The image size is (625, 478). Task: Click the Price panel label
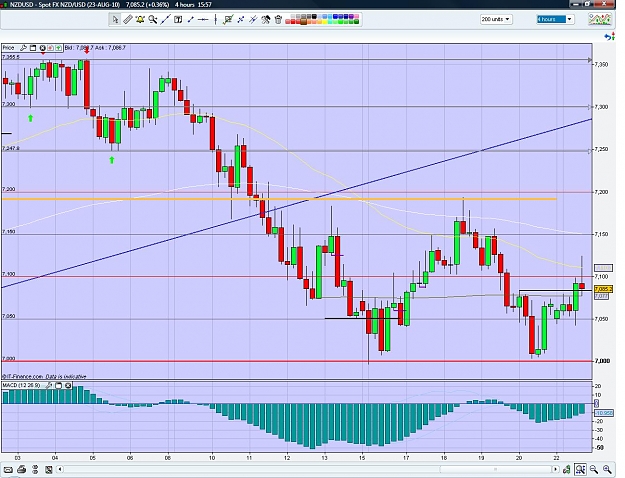click(8, 48)
